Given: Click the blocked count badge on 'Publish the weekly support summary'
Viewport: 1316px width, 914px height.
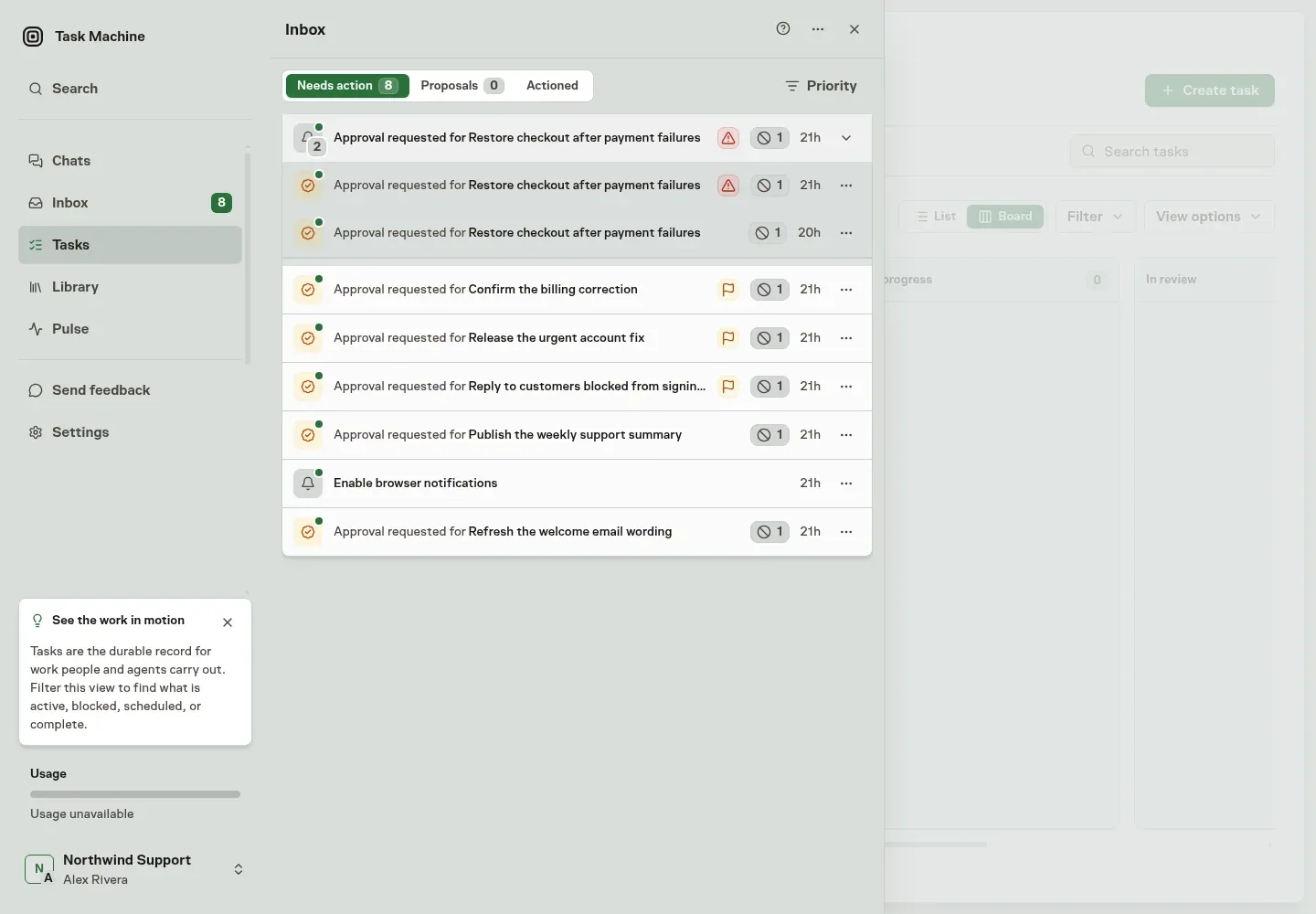Looking at the screenshot, I should 769,435.
